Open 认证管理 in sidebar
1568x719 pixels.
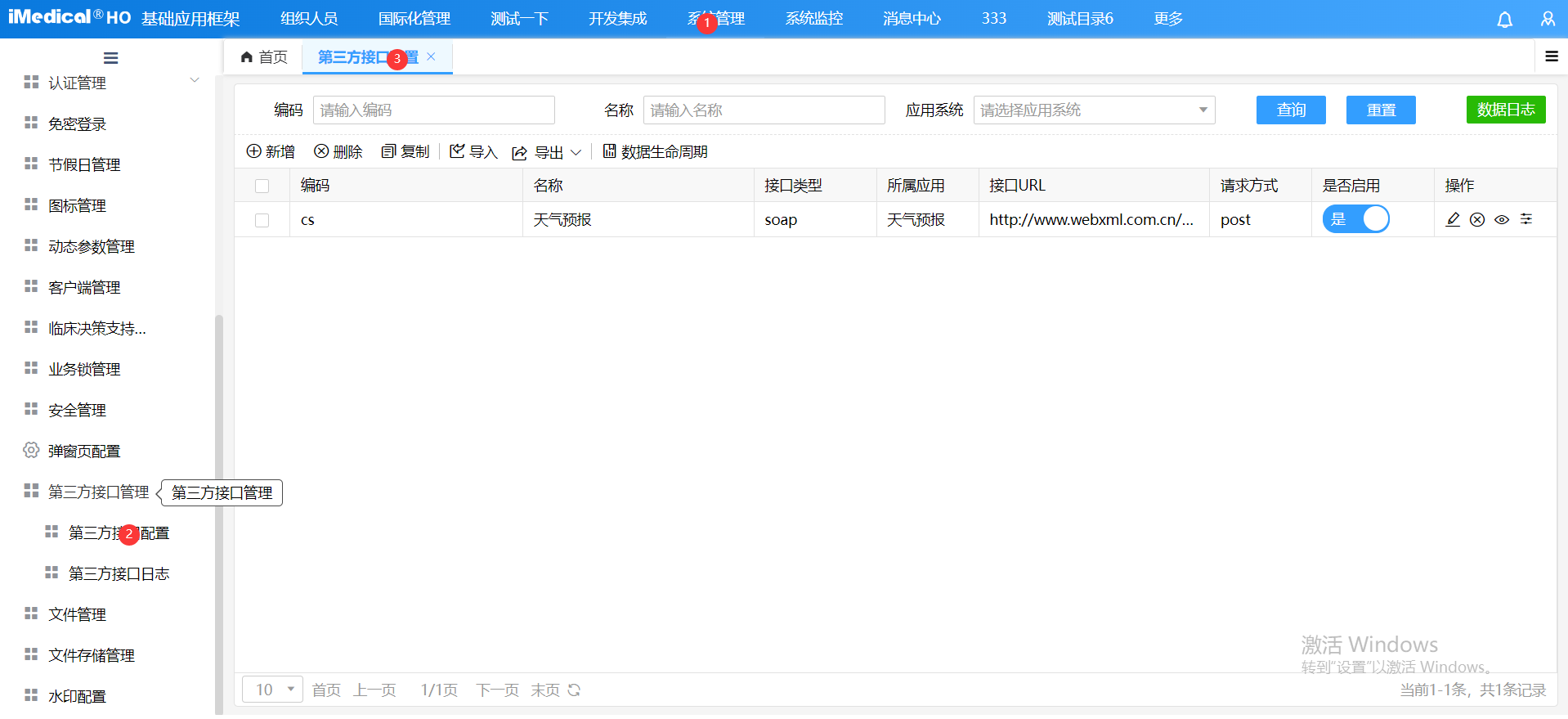77,83
